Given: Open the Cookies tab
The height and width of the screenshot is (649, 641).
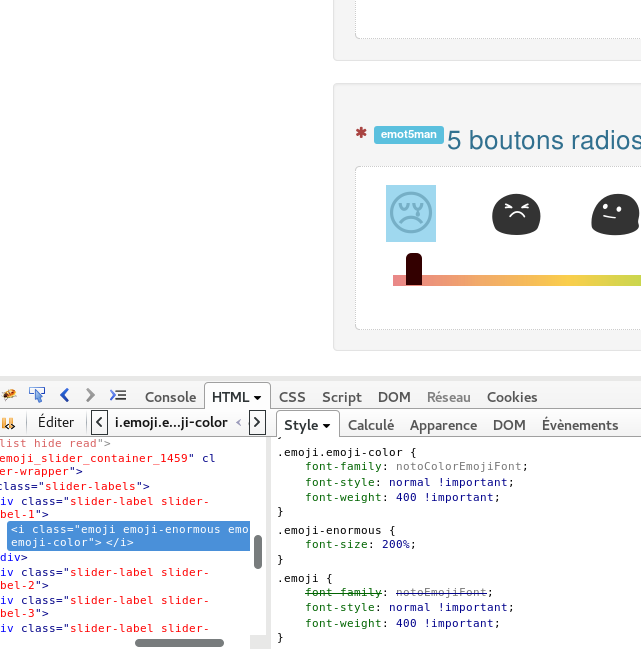Looking at the screenshot, I should pyautogui.click(x=512, y=397).
